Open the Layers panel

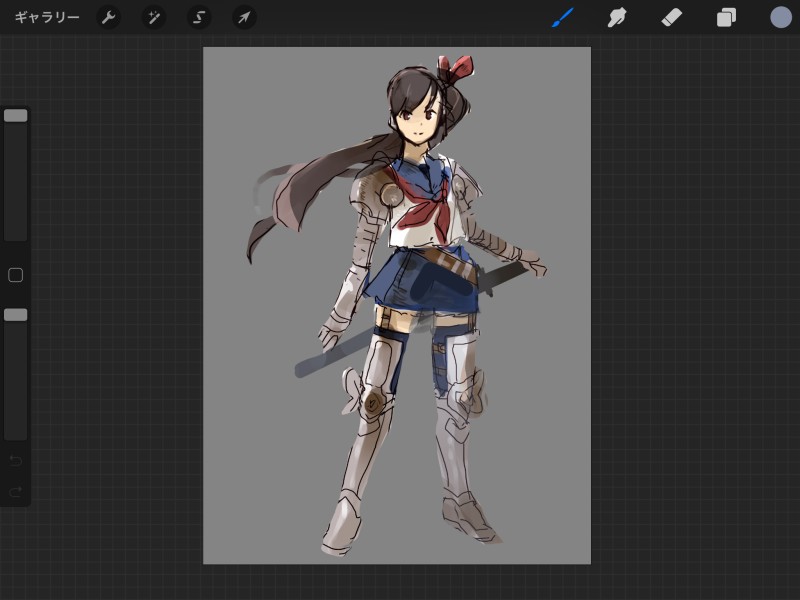pyautogui.click(x=726, y=18)
